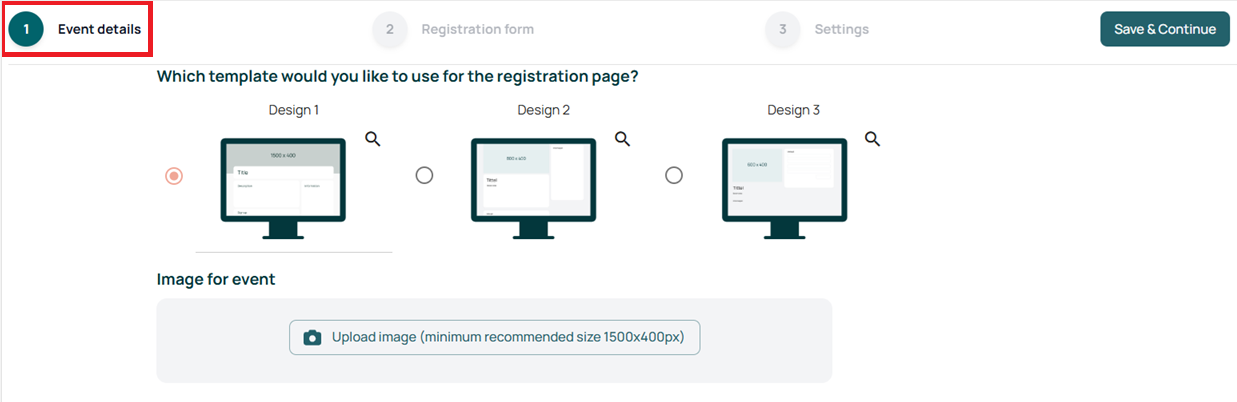Go to the Registration form step
The image size is (1237, 402).
click(477, 30)
